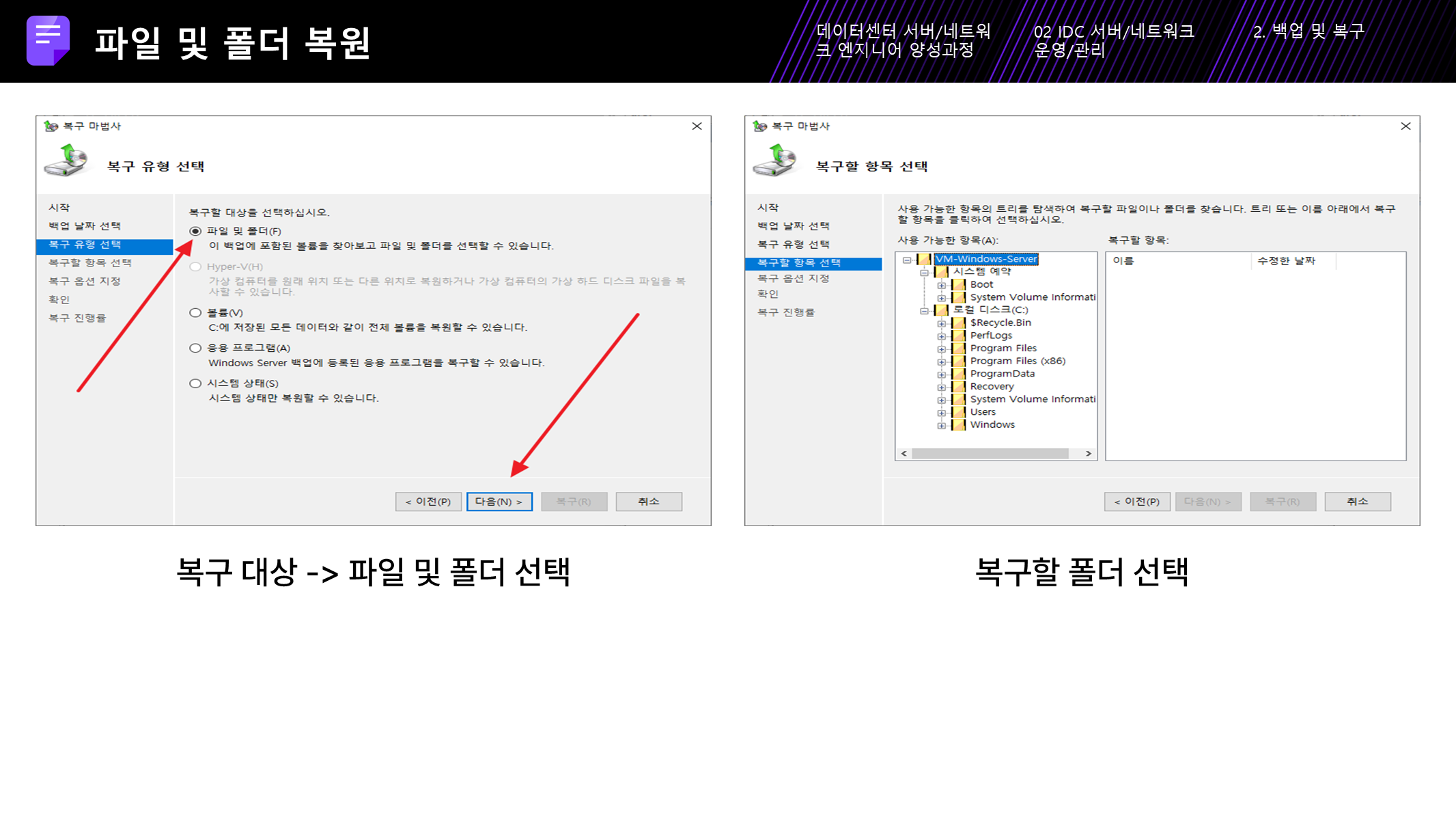This screenshot has width=1456, height=820.
Task: Click the PerfLogs folder icon
Action: pos(959,336)
